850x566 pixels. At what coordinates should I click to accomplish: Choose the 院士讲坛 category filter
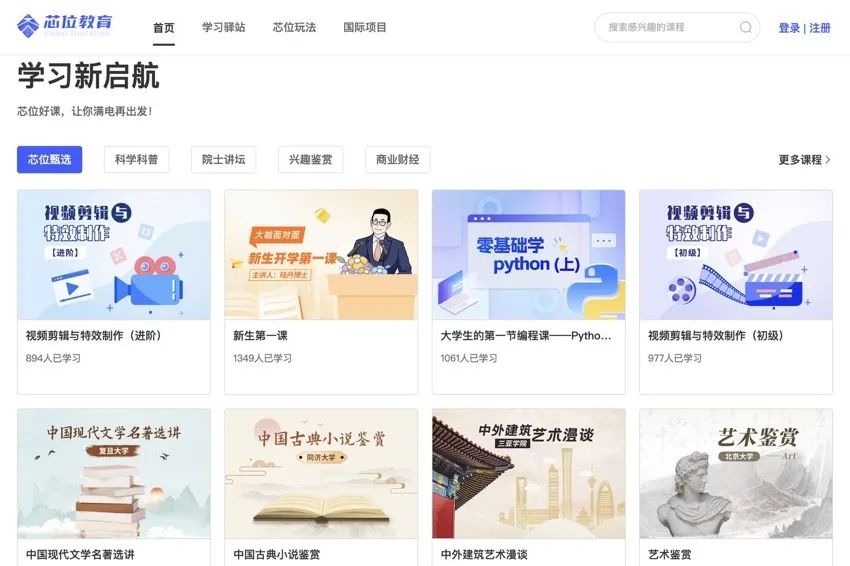(x=223, y=159)
